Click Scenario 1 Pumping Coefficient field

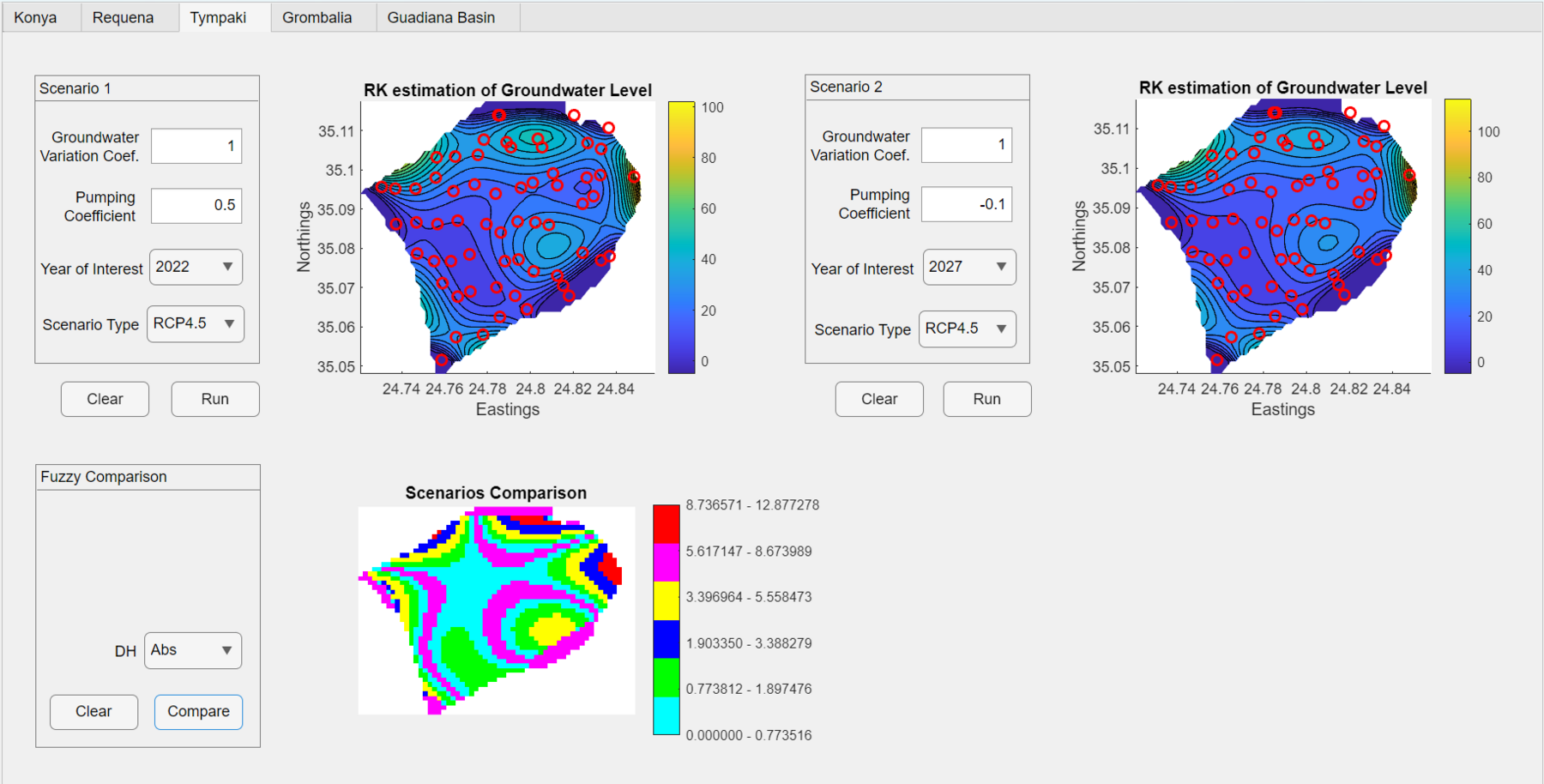click(196, 206)
